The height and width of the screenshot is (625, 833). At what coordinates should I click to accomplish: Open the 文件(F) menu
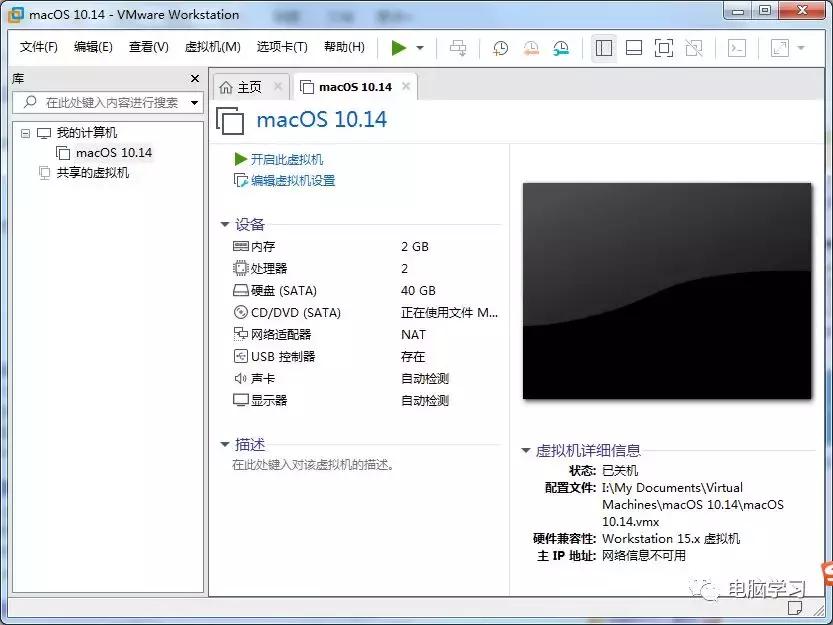tap(38, 47)
